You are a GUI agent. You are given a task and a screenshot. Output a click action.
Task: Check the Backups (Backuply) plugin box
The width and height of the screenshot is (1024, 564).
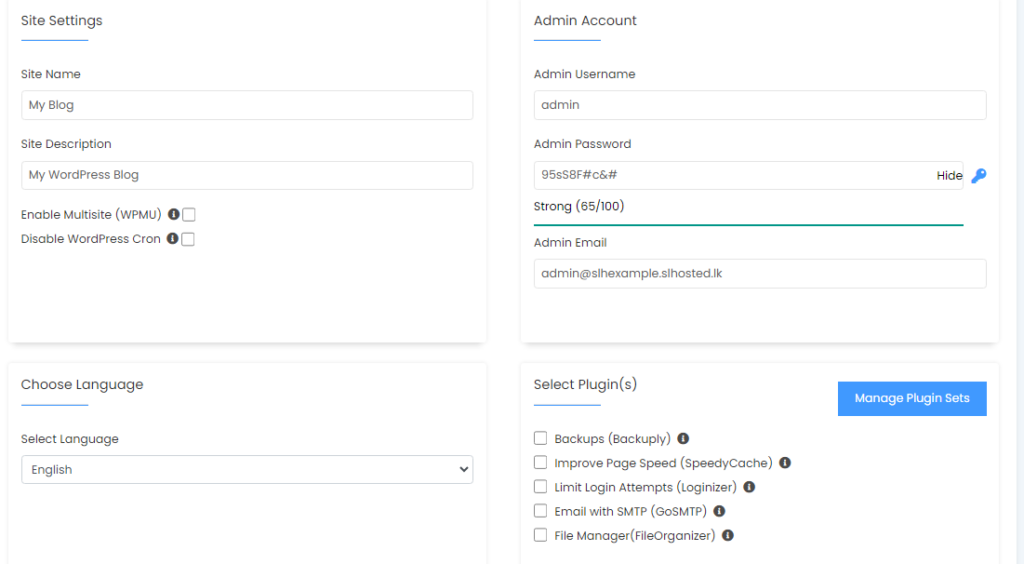541,438
